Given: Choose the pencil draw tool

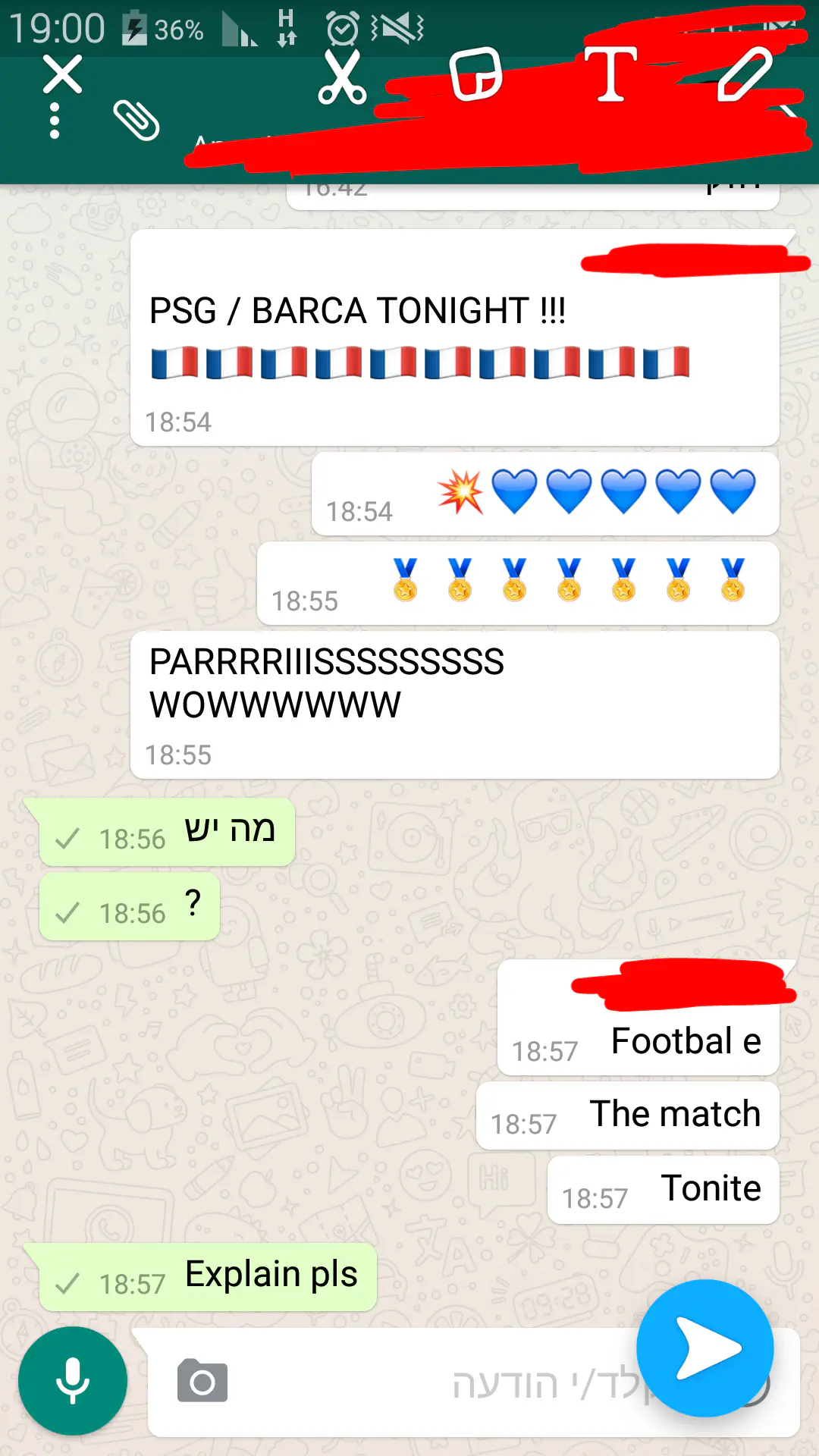Looking at the screenshot, I should pos(745,74).
